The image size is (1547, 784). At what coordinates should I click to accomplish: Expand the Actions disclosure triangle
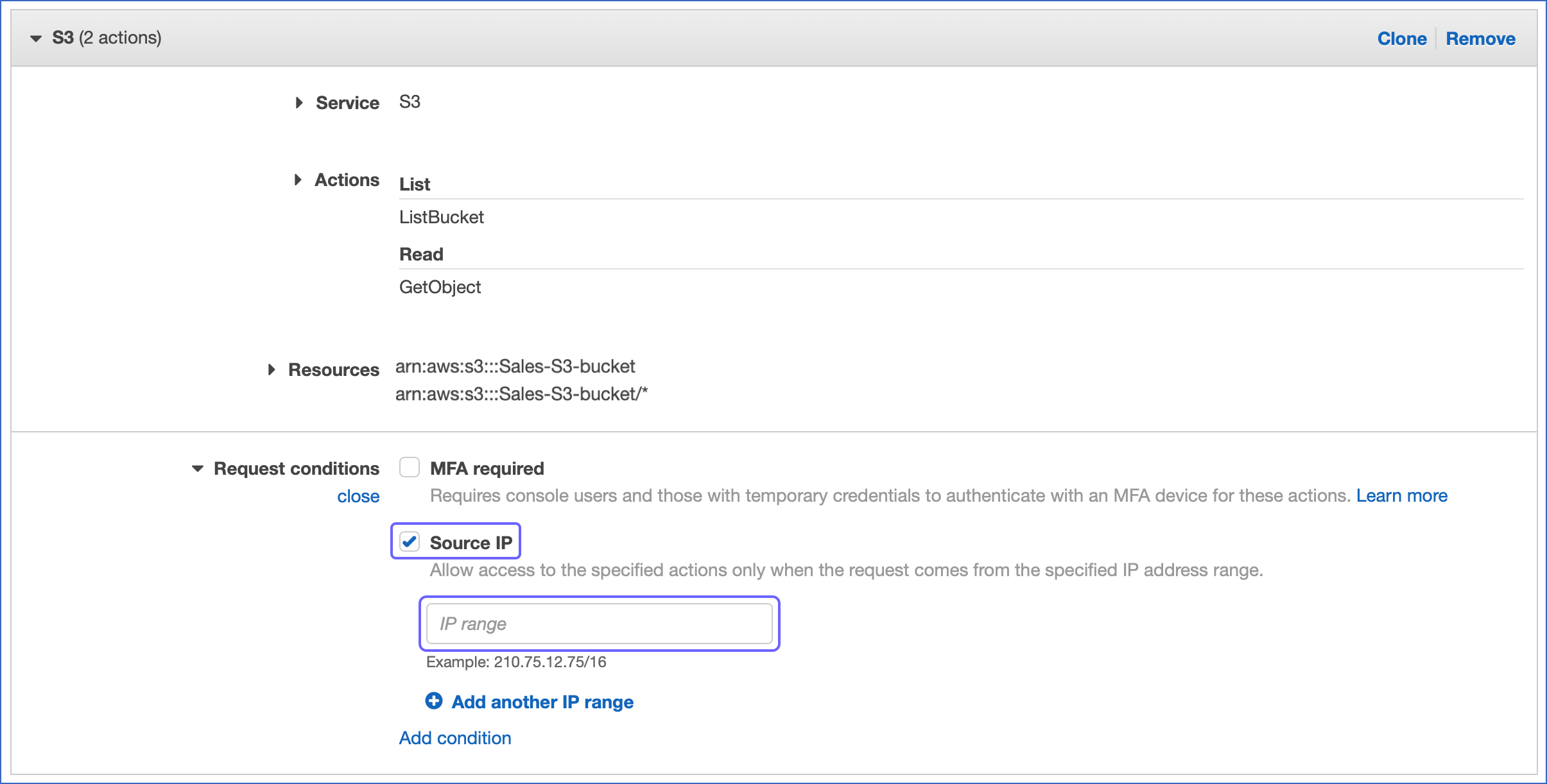[x=298, y=180]
